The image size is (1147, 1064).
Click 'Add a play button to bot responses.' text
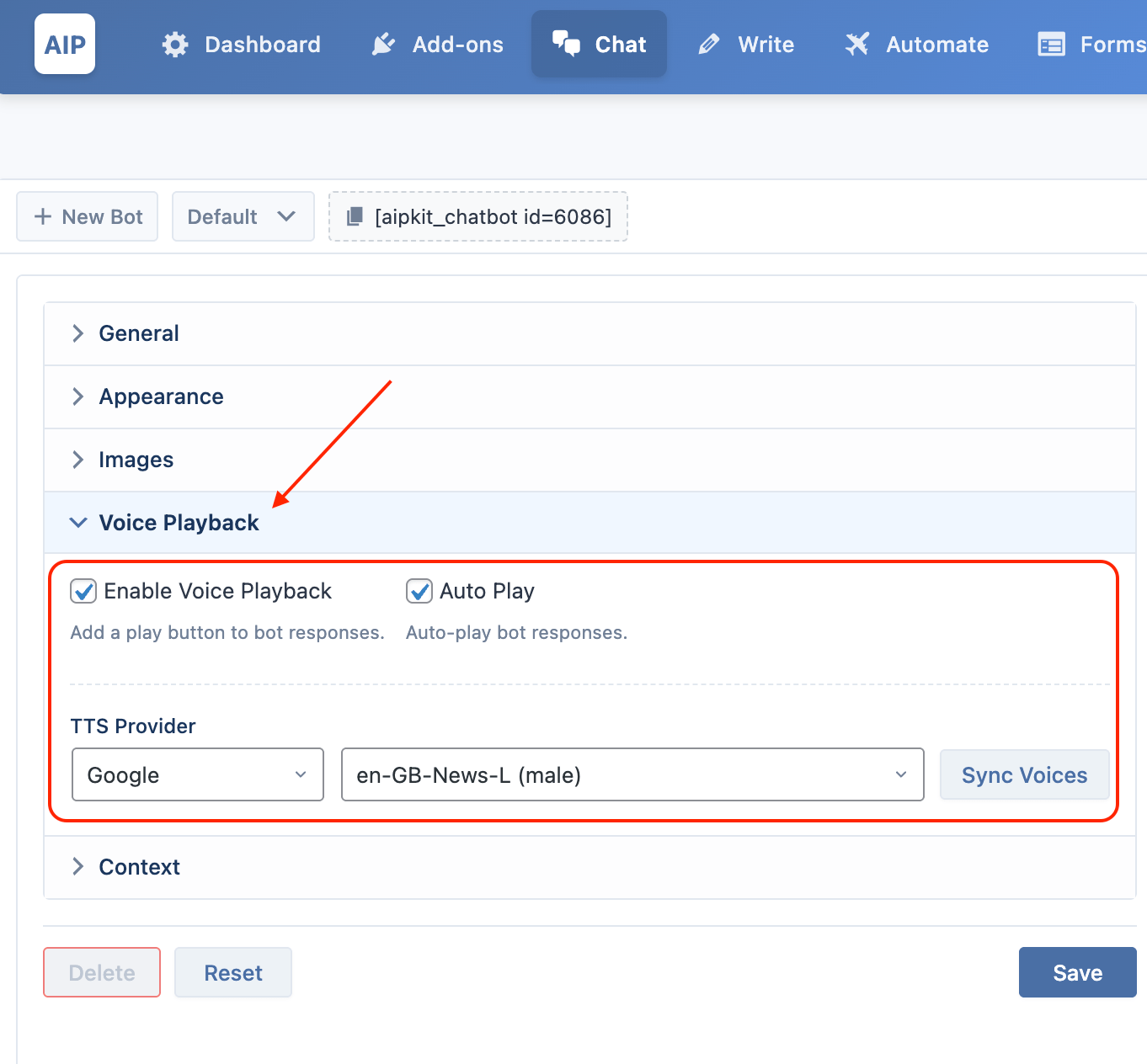coord(227,632)
